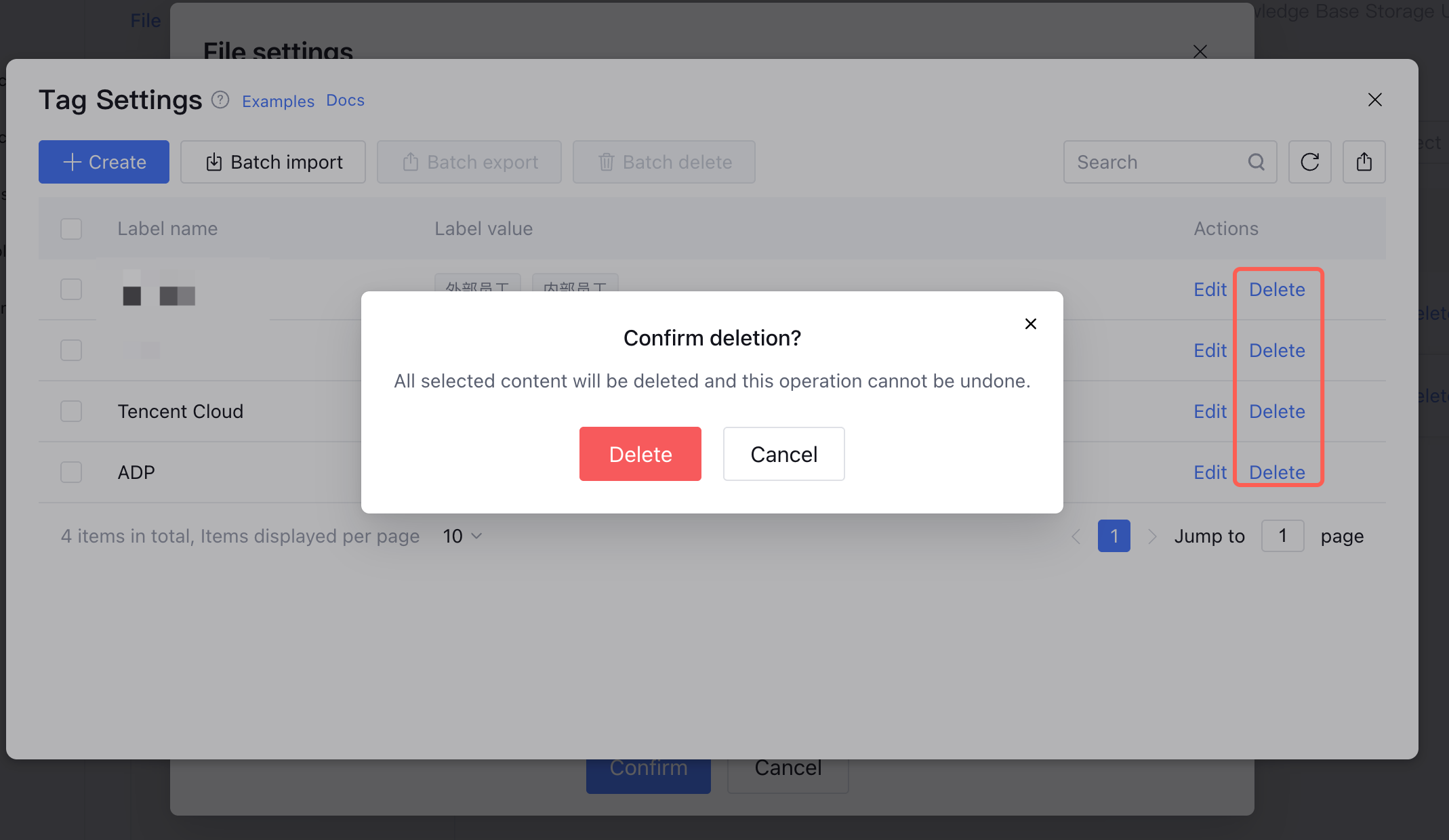This screenshot has height=840, width=1449.
Task: Click the search magnifier icon
Action: click(x=1256, y=162)
